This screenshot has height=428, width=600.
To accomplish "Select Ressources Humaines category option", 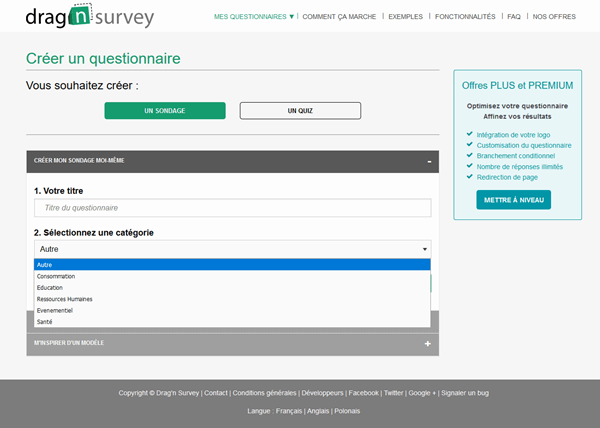I will pyautogui.click(x=232, y=299).
